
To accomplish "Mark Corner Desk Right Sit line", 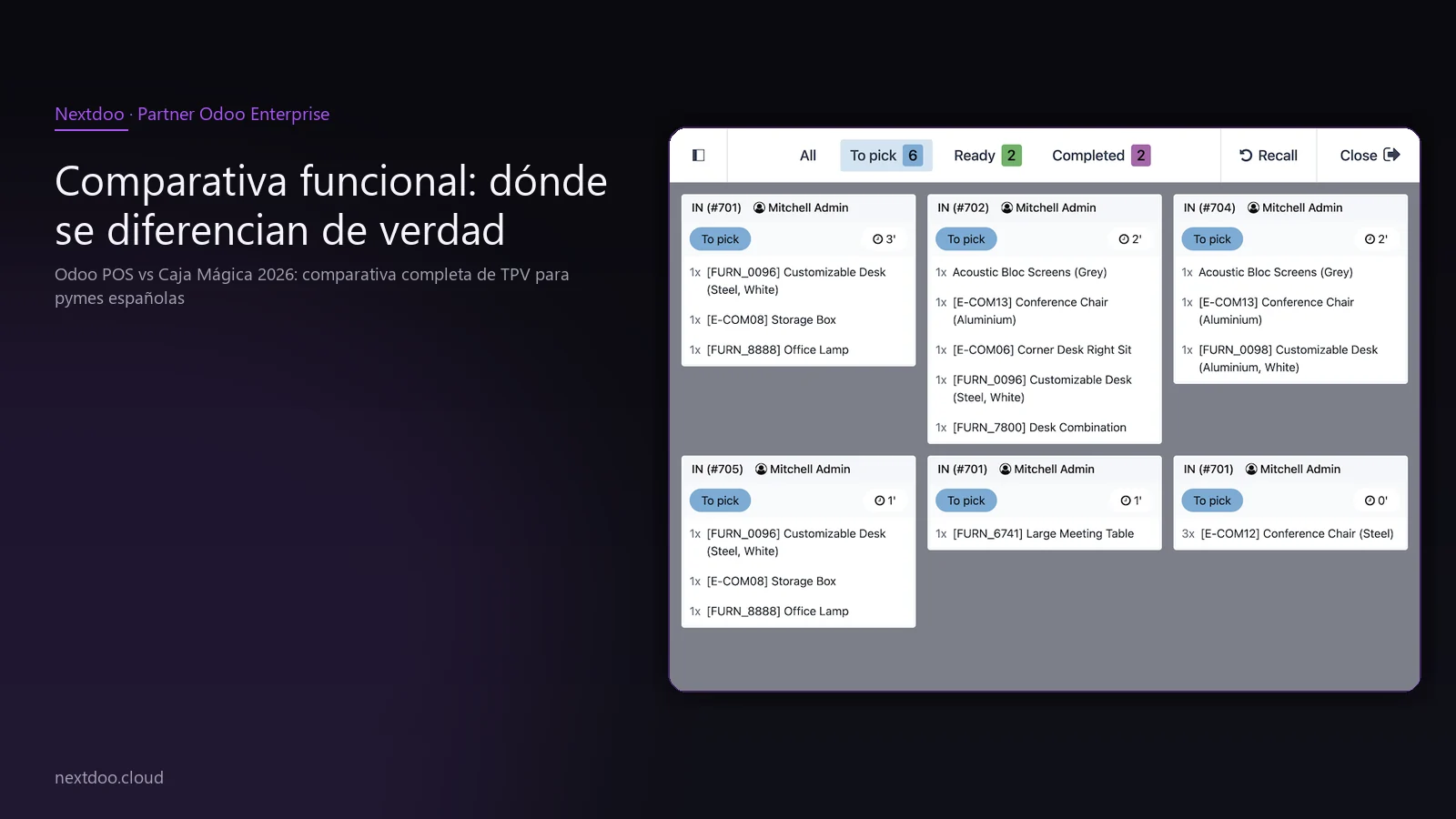I will pos(1044,349).
